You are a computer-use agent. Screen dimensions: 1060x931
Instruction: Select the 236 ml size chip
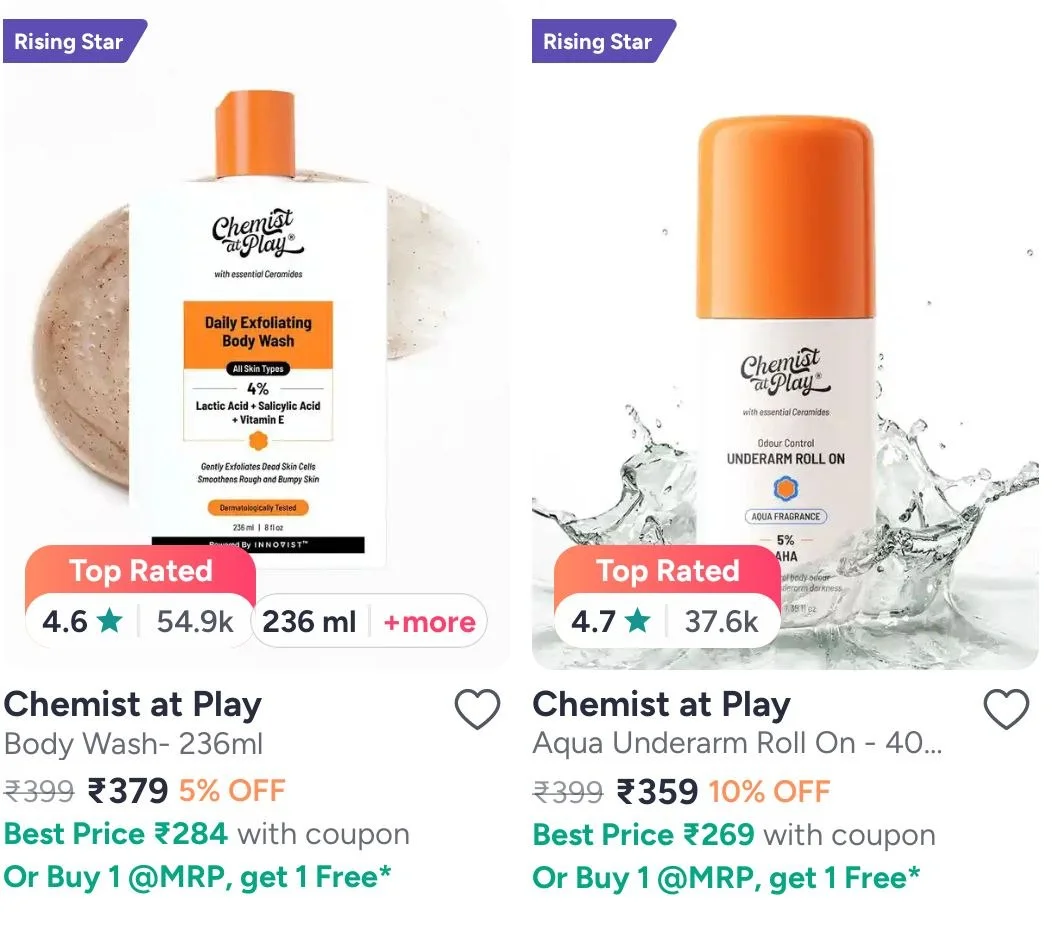pos(309,622)
